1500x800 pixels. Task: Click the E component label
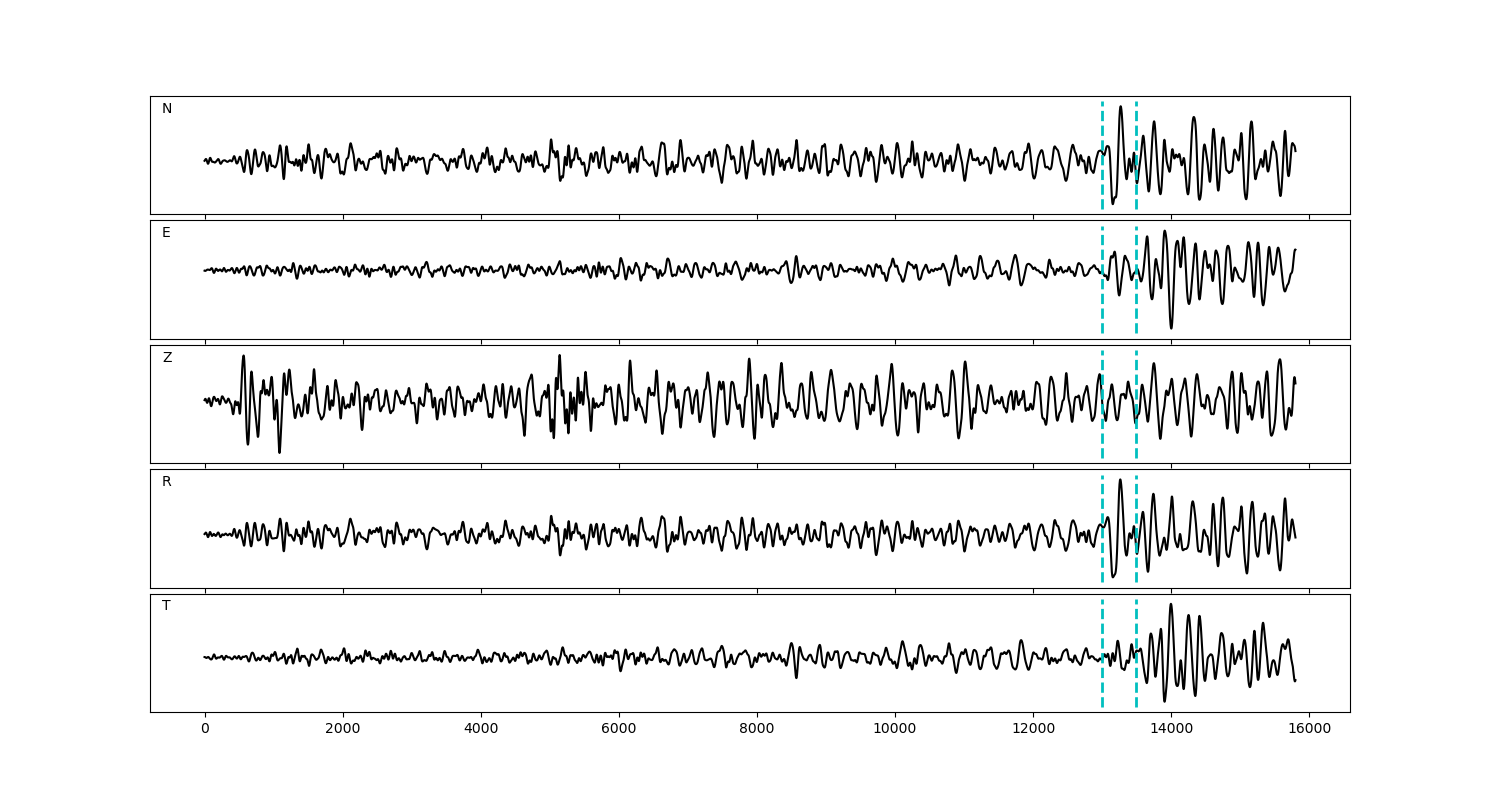pyautogui.click(x=166, y=233)
